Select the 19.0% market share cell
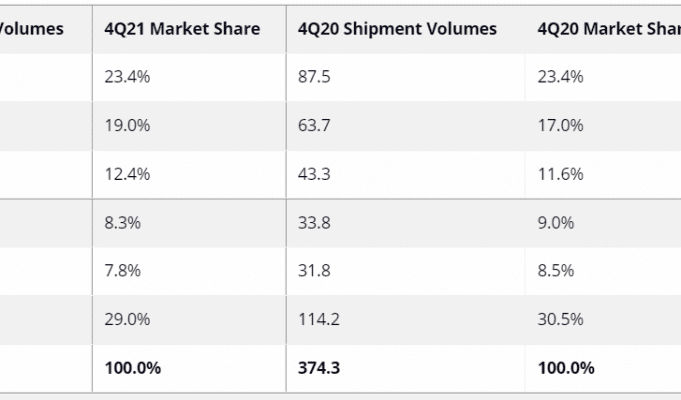The width and height of the screenshot is (681, 400). pos(127,126)
